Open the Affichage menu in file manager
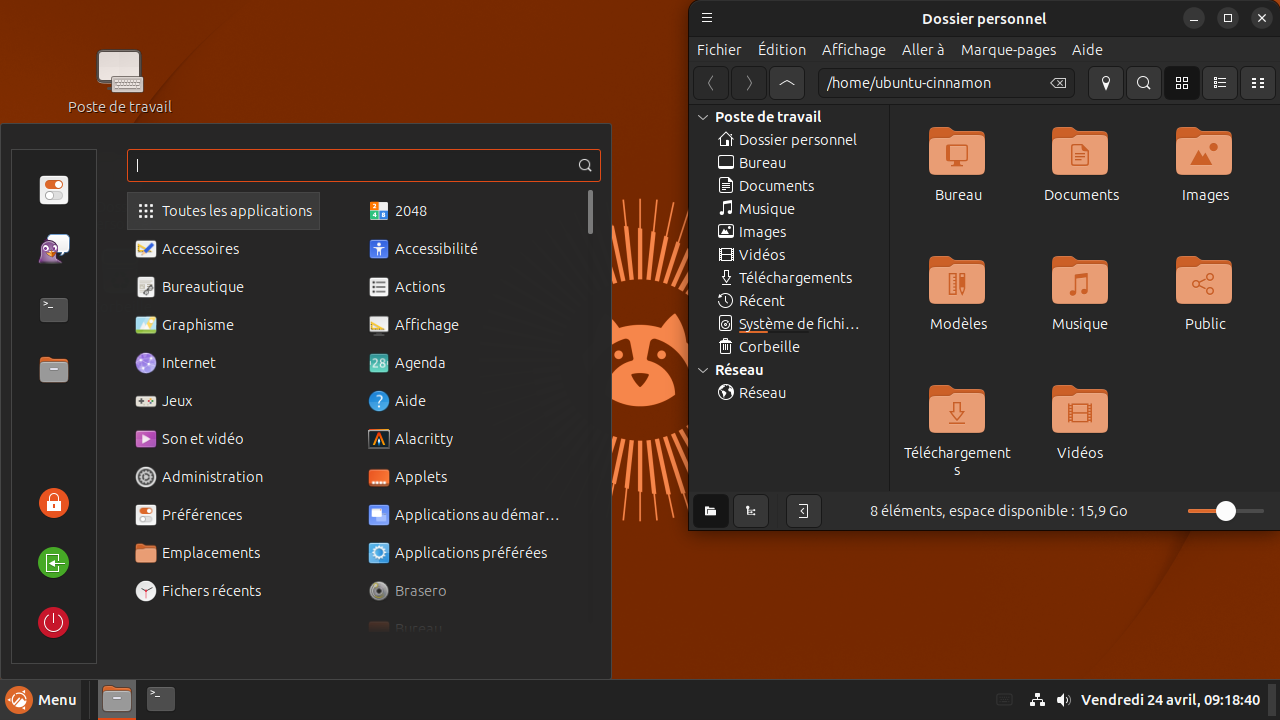1280x720 pixels. pyautogui.click(x=853, y=50)
